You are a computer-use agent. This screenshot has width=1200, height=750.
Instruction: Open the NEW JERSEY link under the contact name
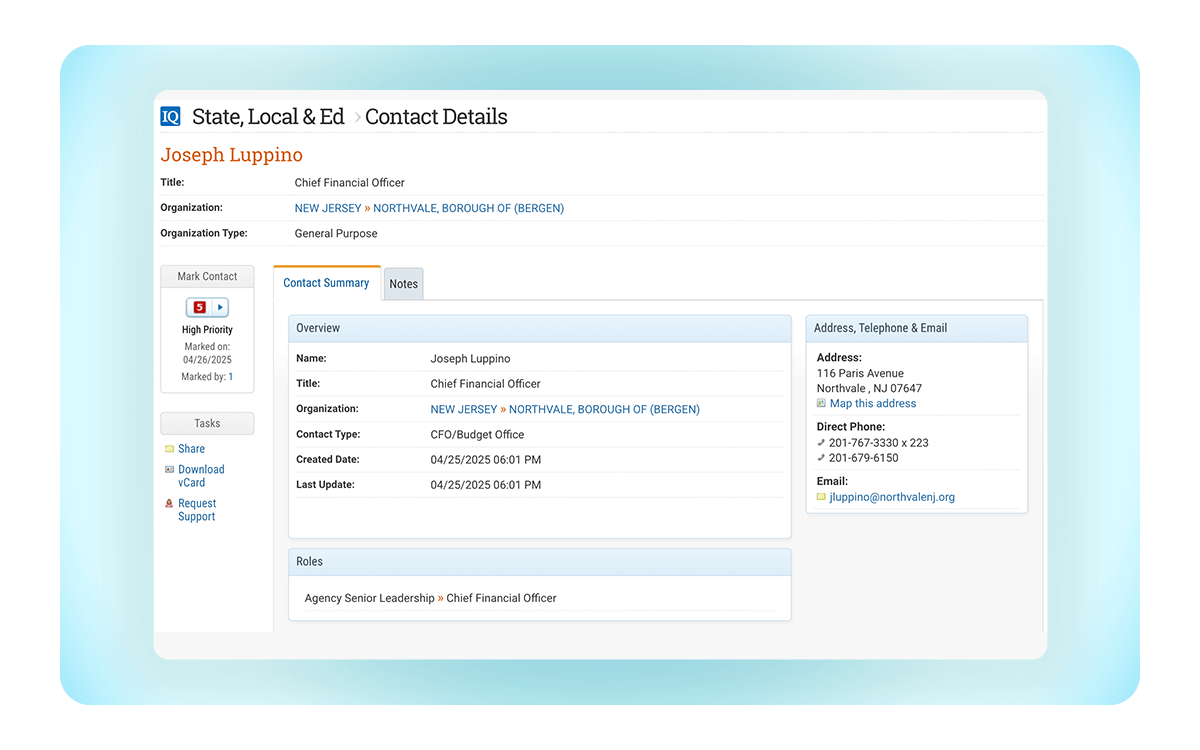click(327, 208)
